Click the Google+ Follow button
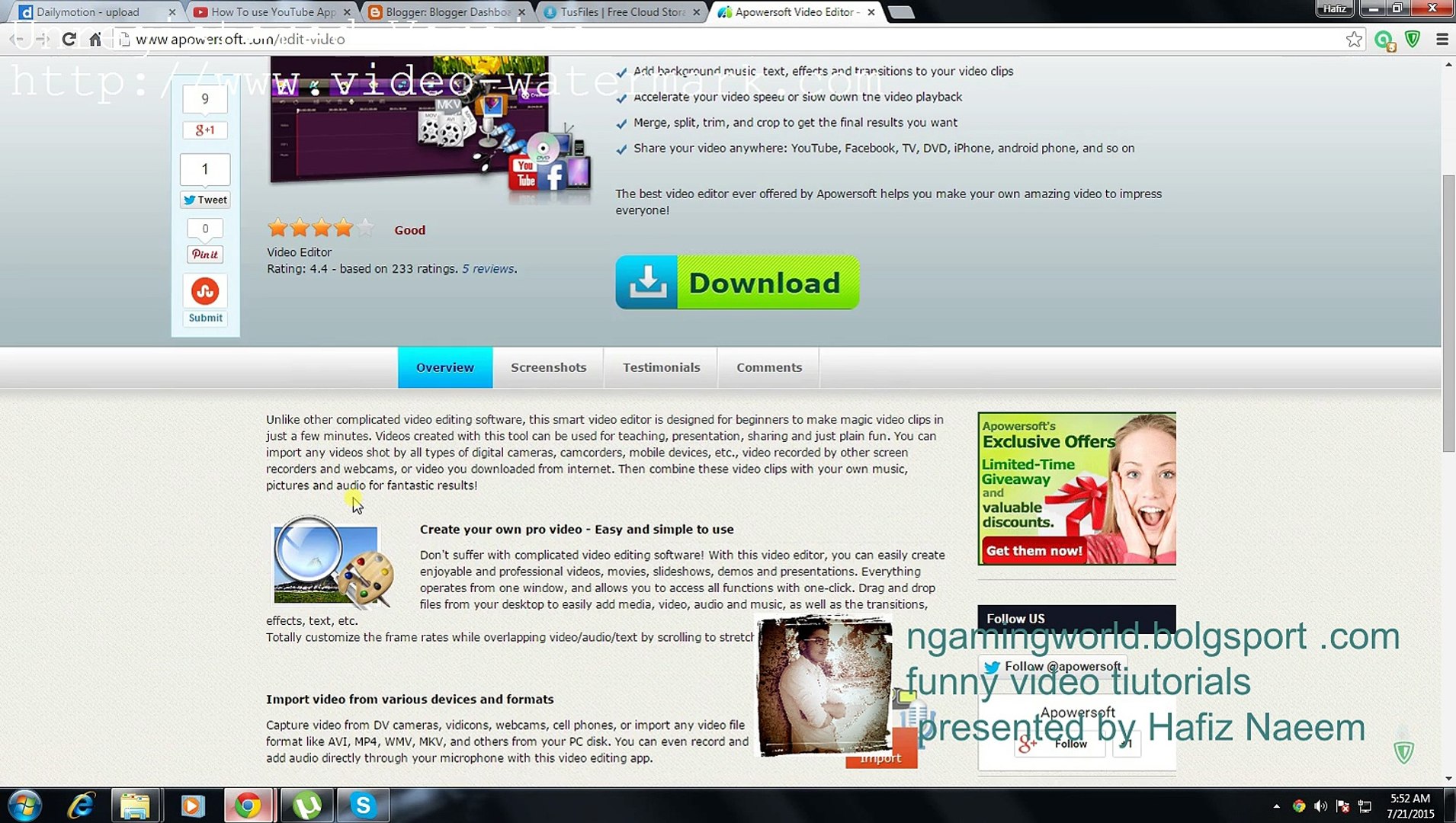This screenshot has width=1456, height=823. point(1060,744)
